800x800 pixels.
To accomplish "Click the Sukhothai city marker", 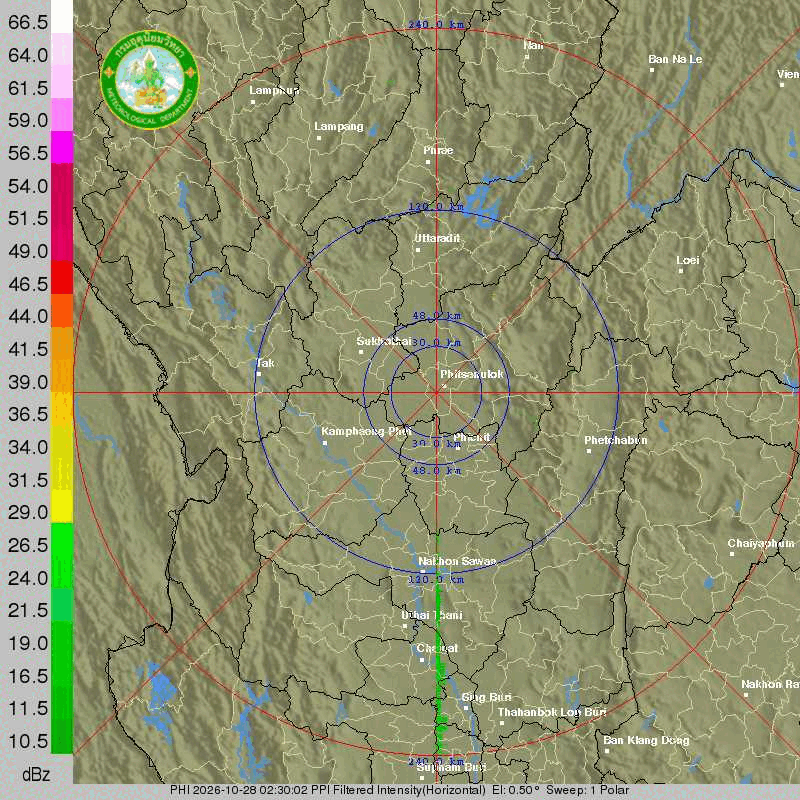I will 361,352.
